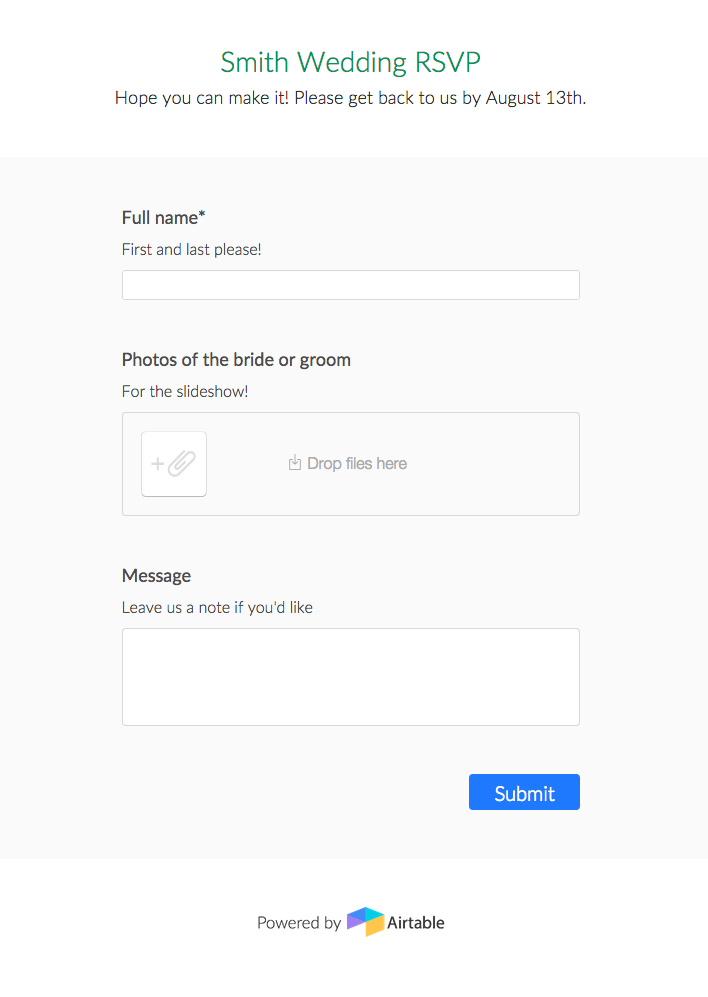Viewport: 708px width, 997px height.
Task: Click the "Photos of the bride or groom" label
Action: pyautogui.click(x=236, y=360)
